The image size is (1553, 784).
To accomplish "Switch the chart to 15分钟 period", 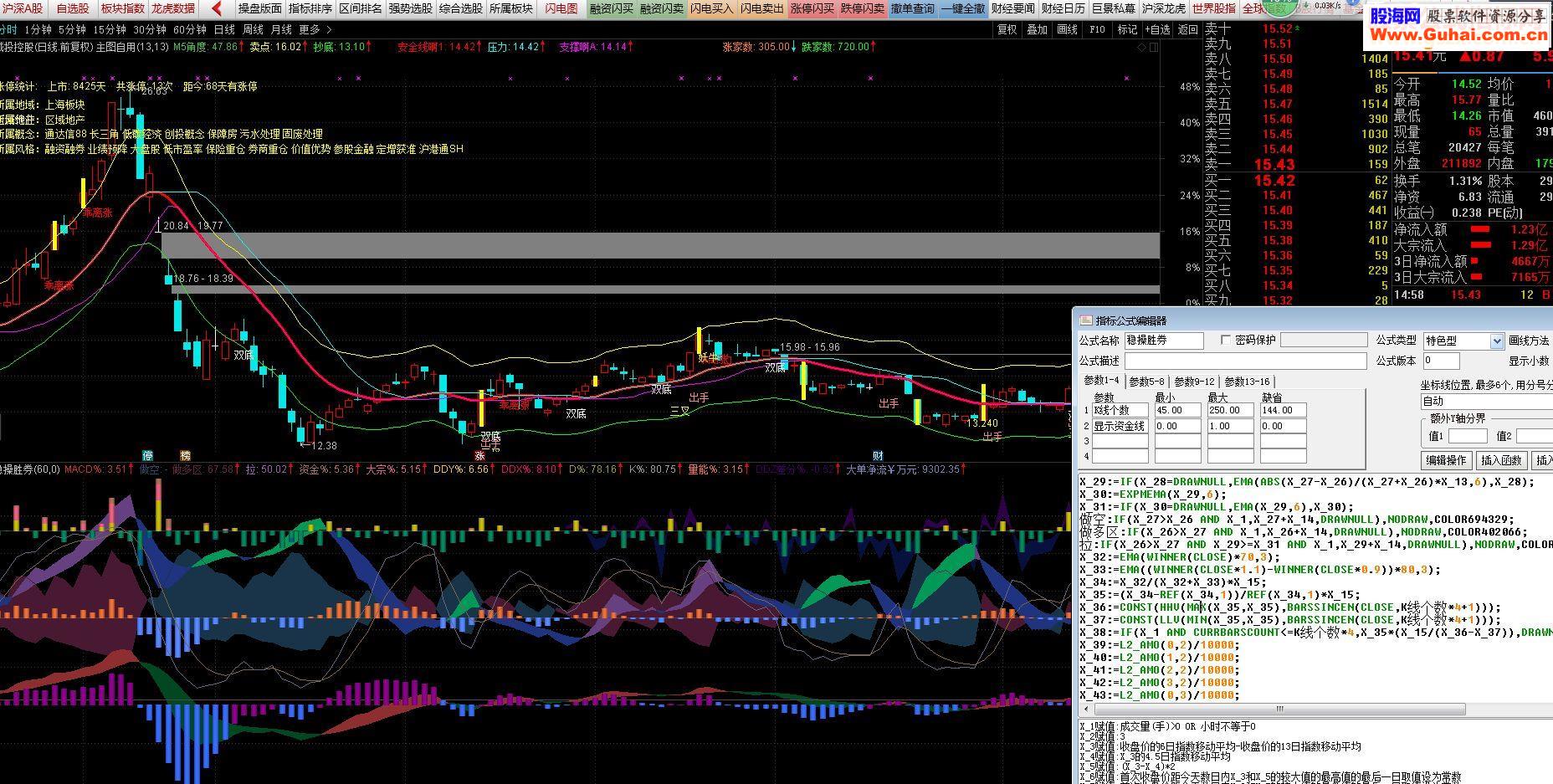I will (110, 29).
